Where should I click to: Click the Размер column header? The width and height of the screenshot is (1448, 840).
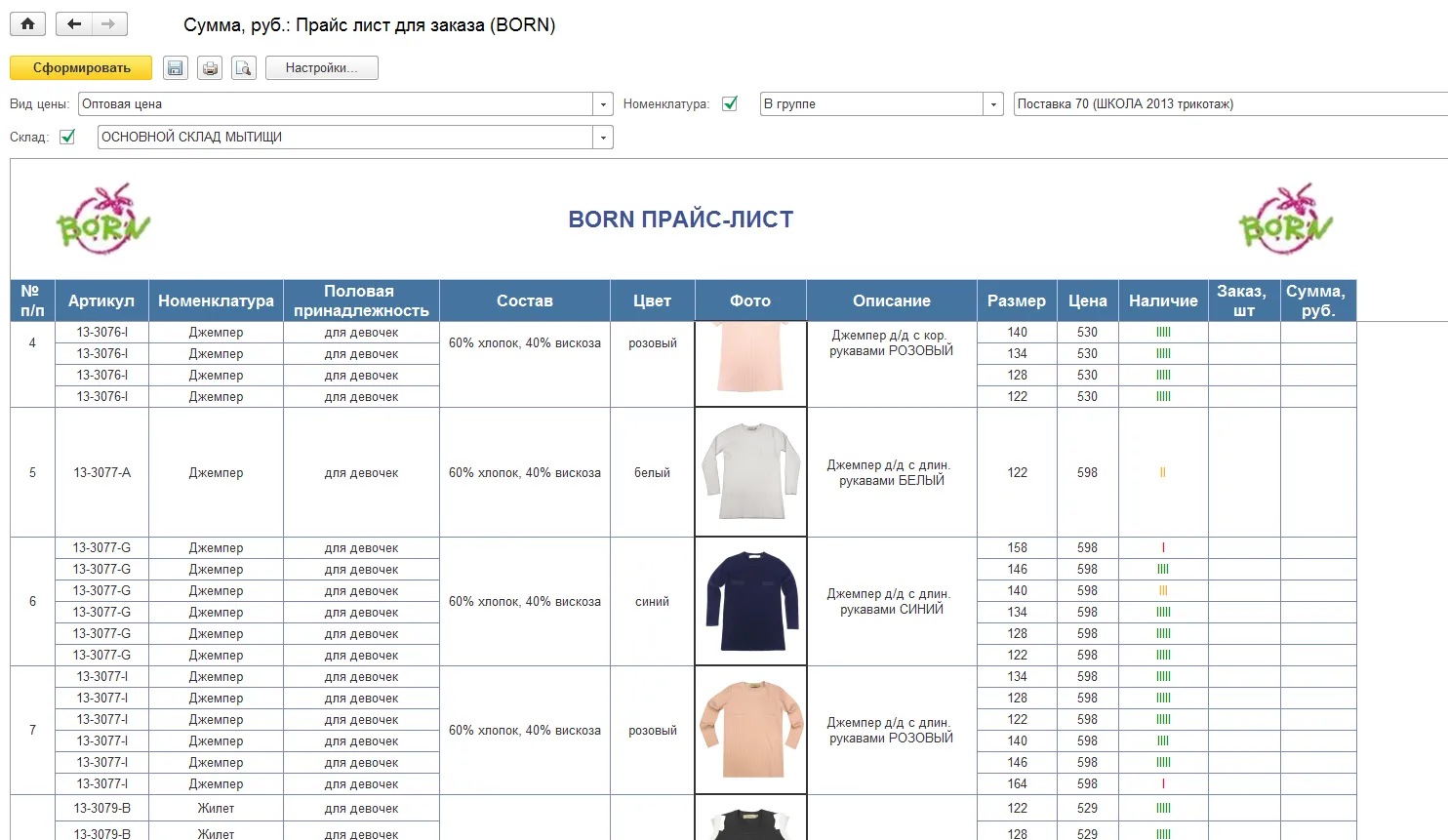[1017, 300]
